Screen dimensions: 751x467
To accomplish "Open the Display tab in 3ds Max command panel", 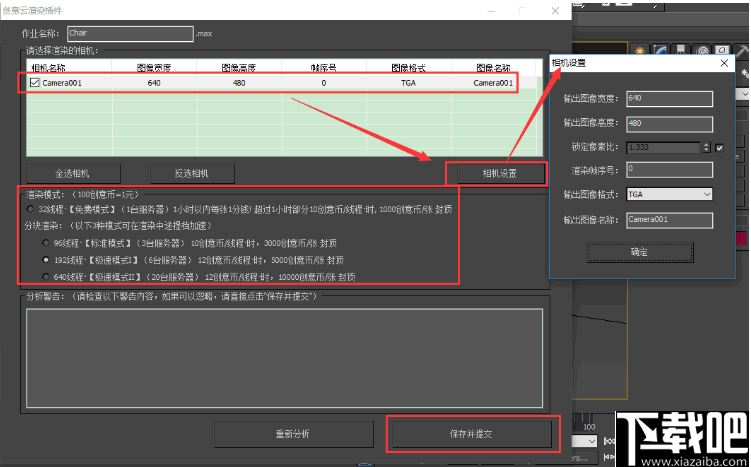I will pos(722,50).
